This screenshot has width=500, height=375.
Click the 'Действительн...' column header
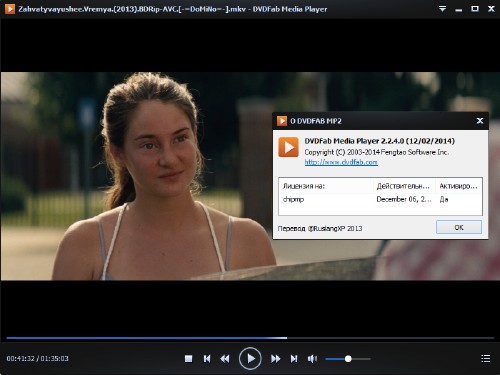(x=404, y=186)
